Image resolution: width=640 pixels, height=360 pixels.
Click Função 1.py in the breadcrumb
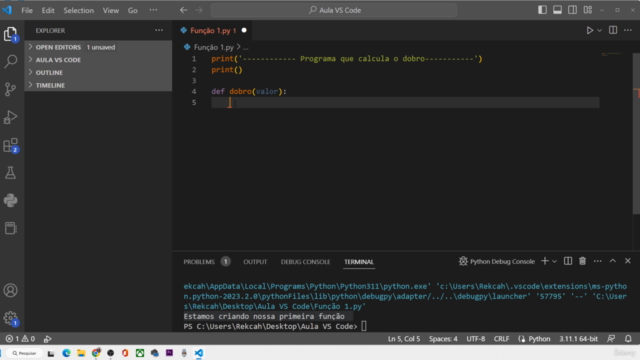[213, 47]
